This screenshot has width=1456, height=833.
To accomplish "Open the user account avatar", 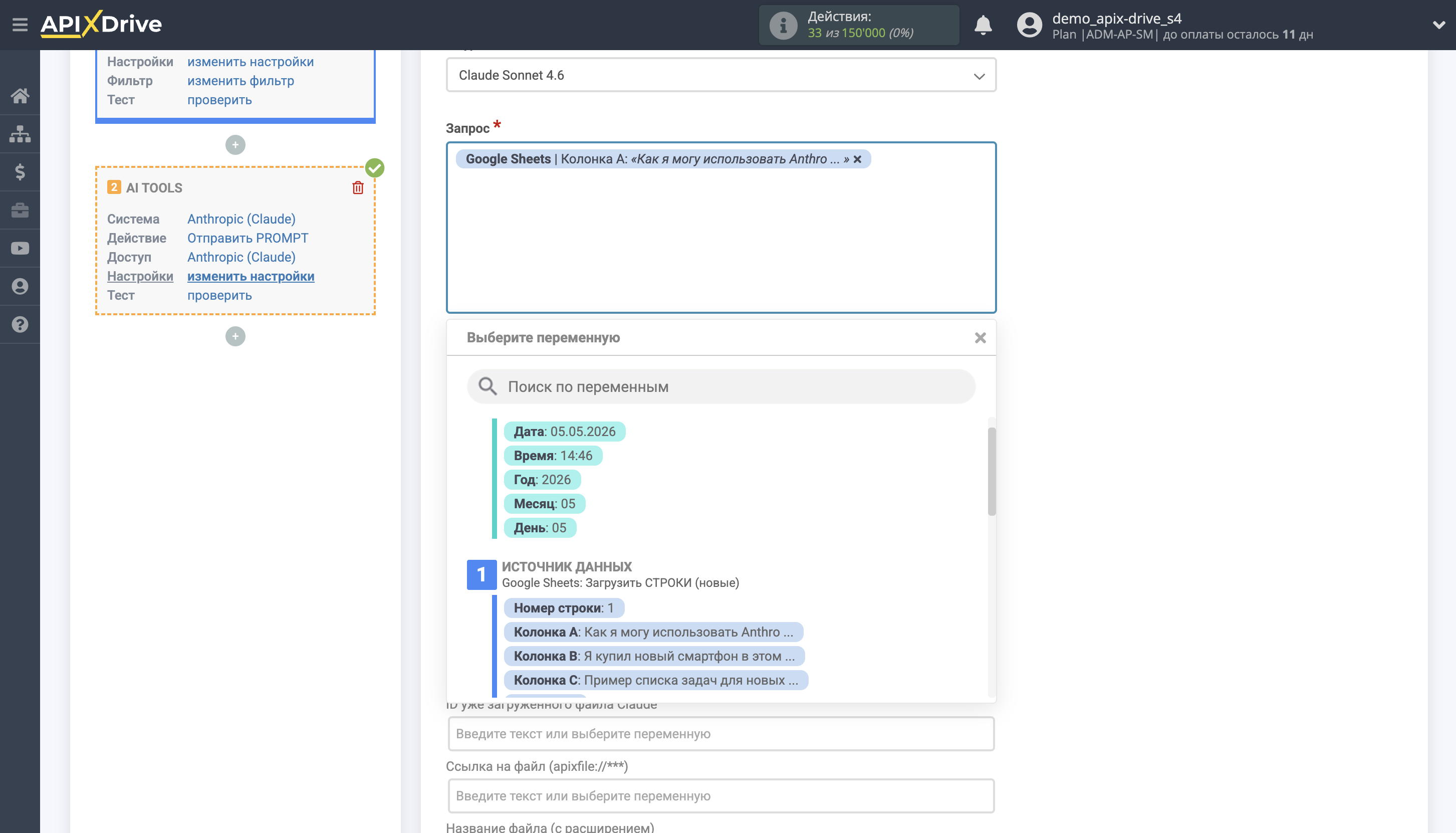I will [x=1030, y=25].
